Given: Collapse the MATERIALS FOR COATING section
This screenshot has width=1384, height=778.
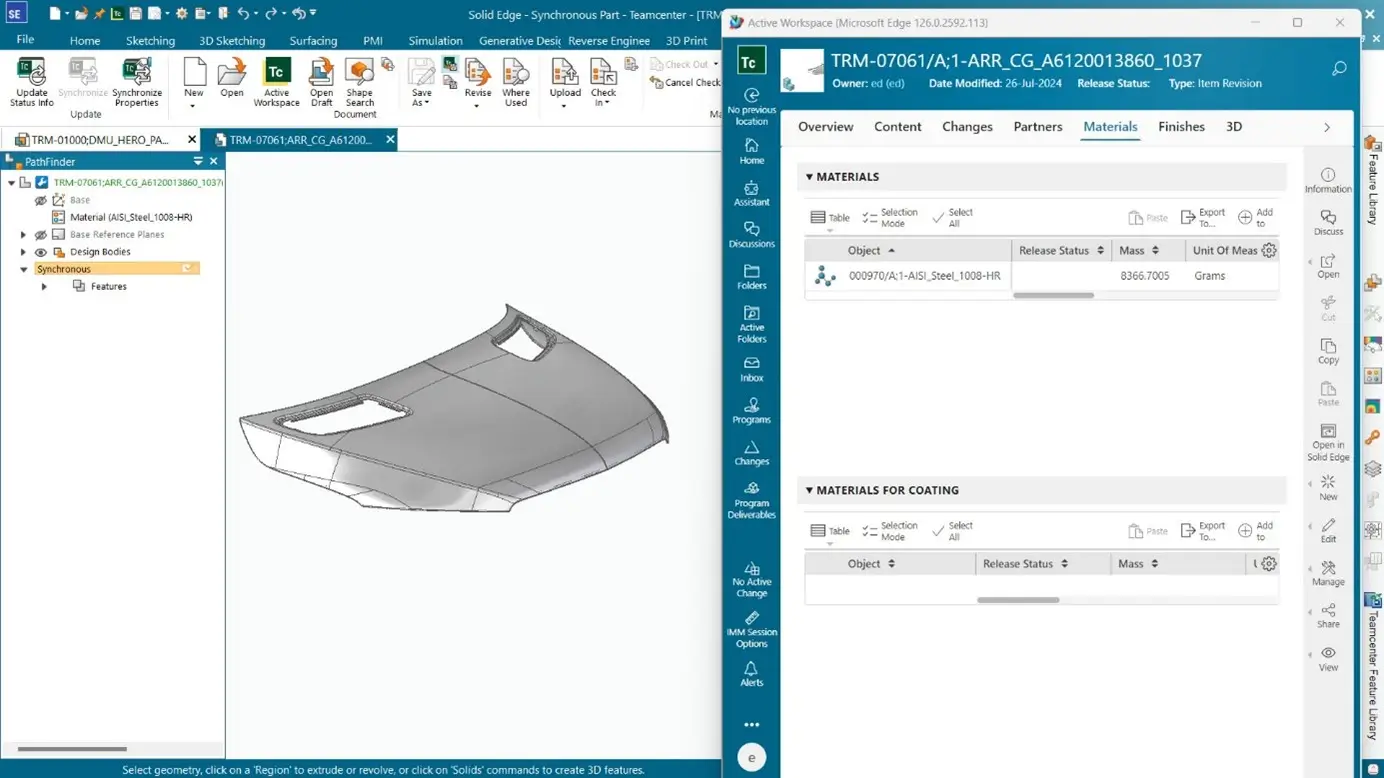Looking at the screenshot, I should (809, 490).
